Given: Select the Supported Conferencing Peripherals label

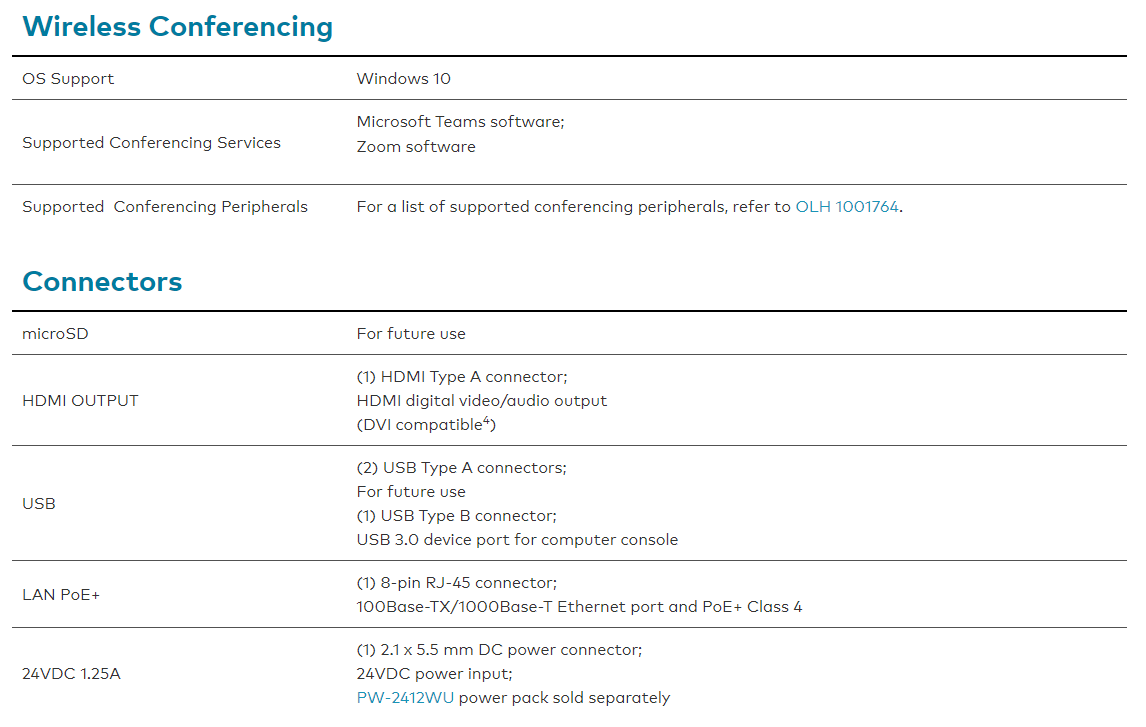Looking at the screenshot, I should pyautogui.click(x=165, y=207).
